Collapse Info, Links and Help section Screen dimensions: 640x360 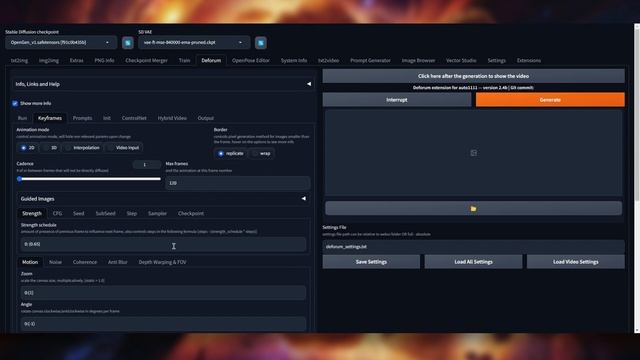[309, 84]
